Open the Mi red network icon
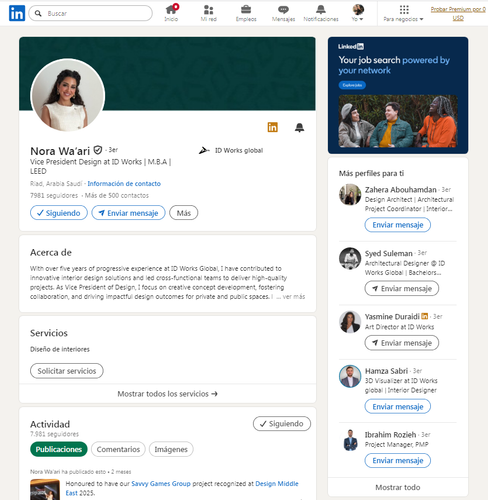 209,13
